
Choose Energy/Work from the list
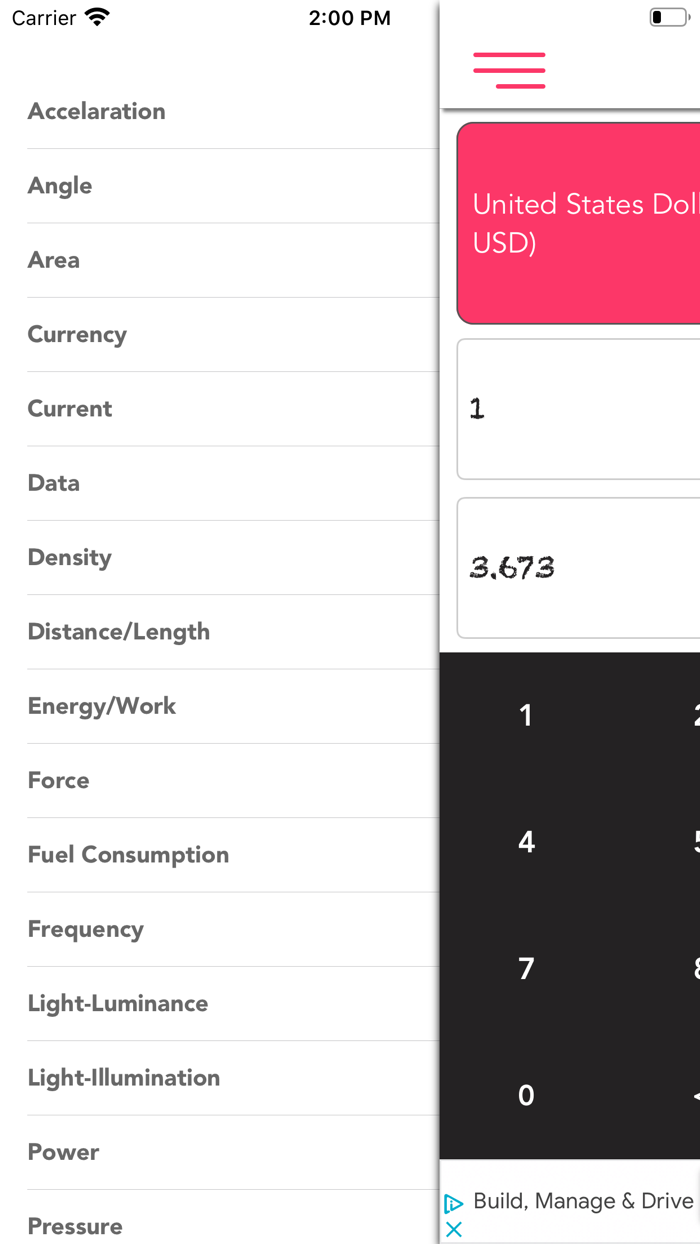point(102,706)
